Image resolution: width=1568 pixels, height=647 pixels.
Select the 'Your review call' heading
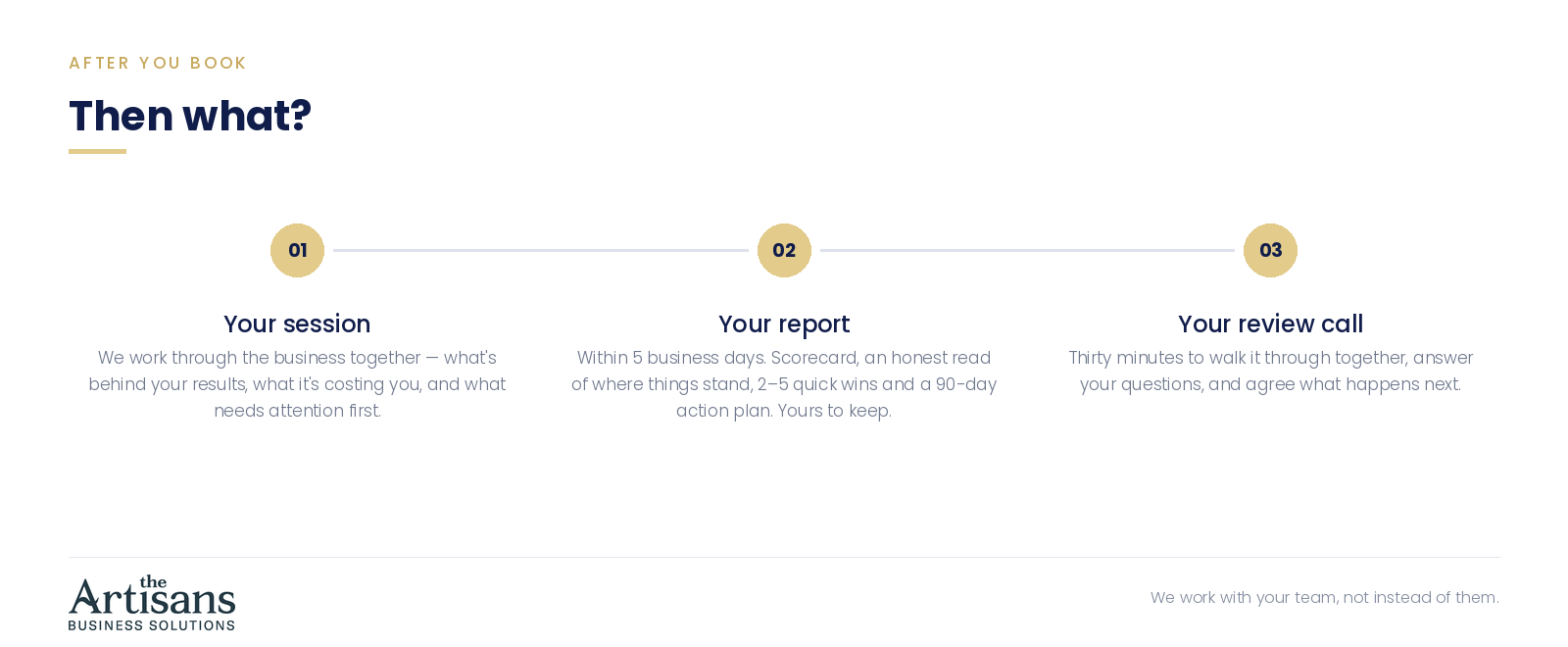(1270, 323)
